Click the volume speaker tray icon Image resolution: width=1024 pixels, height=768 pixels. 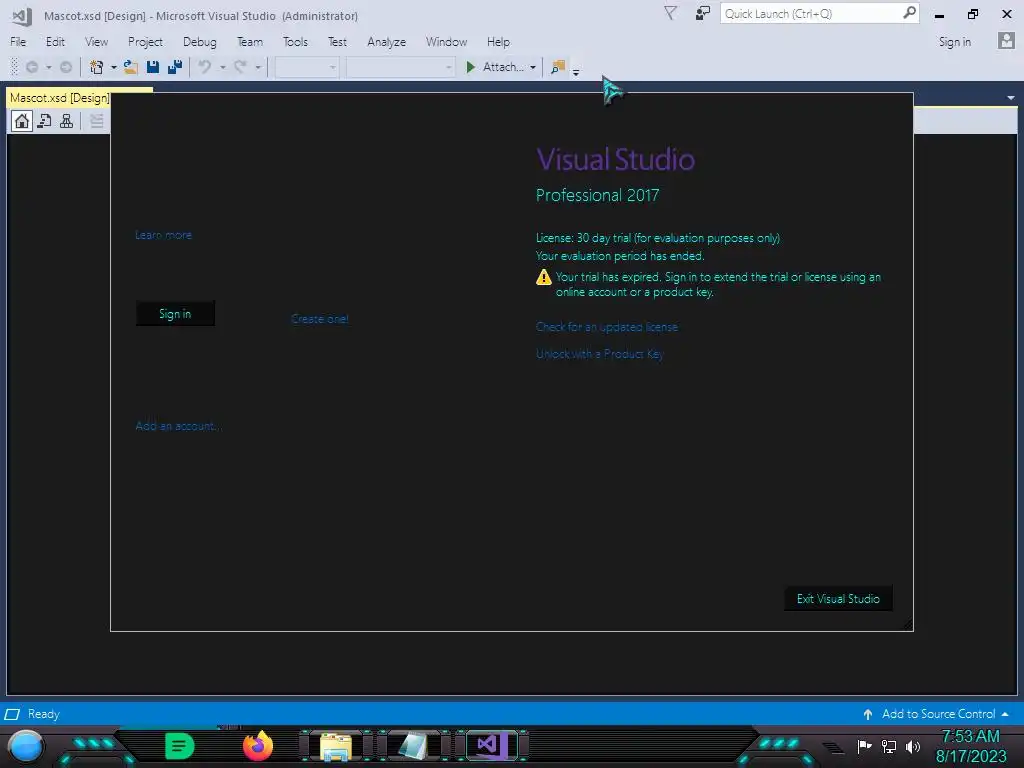[913, 746]
